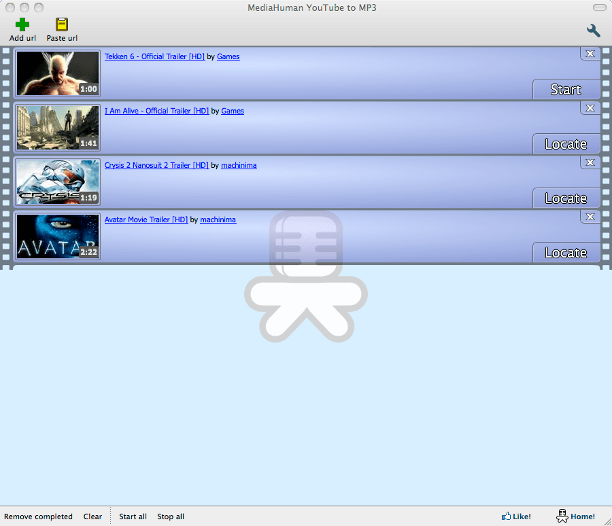Viewport: 612px width, 526px height.
Task: Open the I Am Alive - Official Trailer link
Action: coord(157,111)
